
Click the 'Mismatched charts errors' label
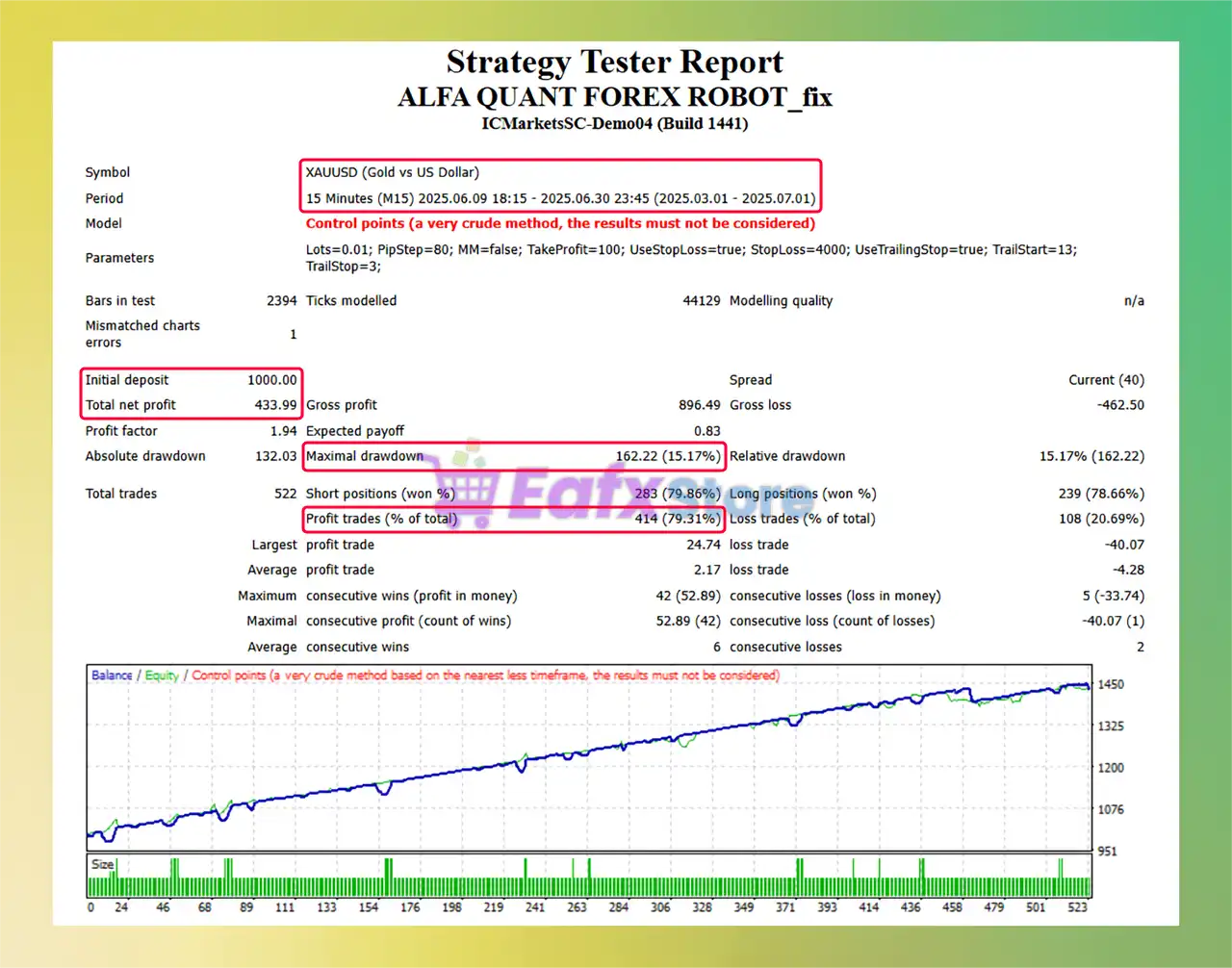click(142, 334)
